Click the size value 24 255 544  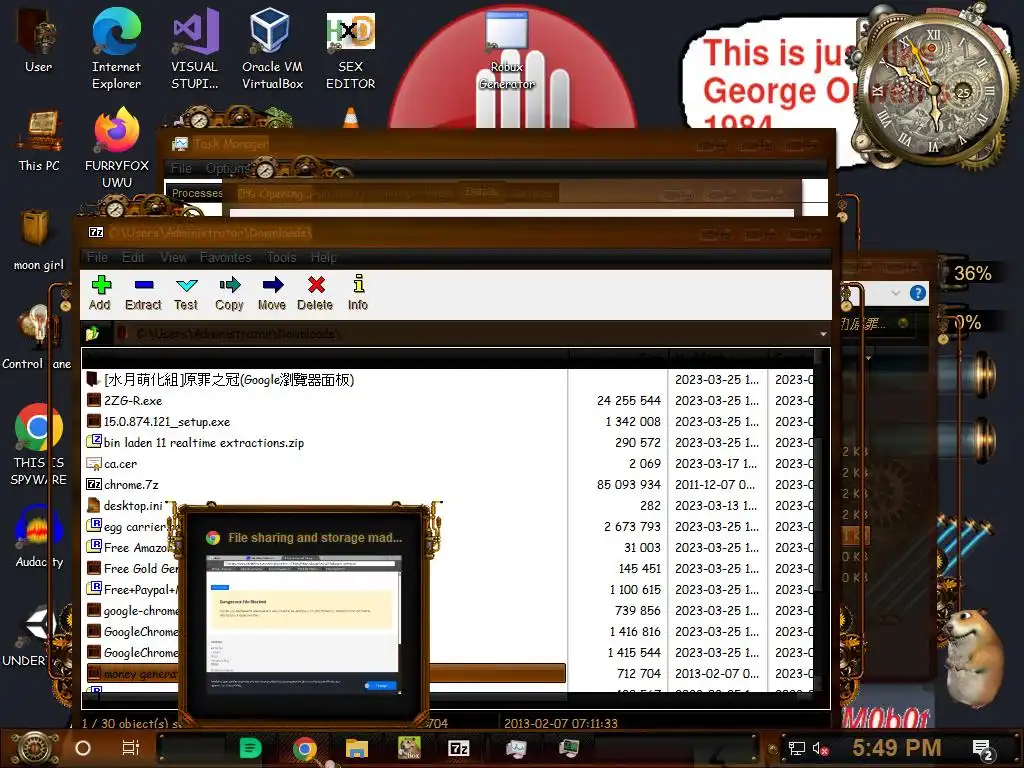[628, 400]
